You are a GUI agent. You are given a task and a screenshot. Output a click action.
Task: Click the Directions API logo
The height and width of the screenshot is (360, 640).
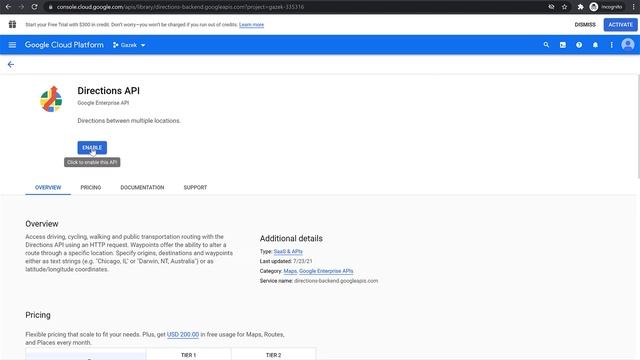(x=51, y=99)
